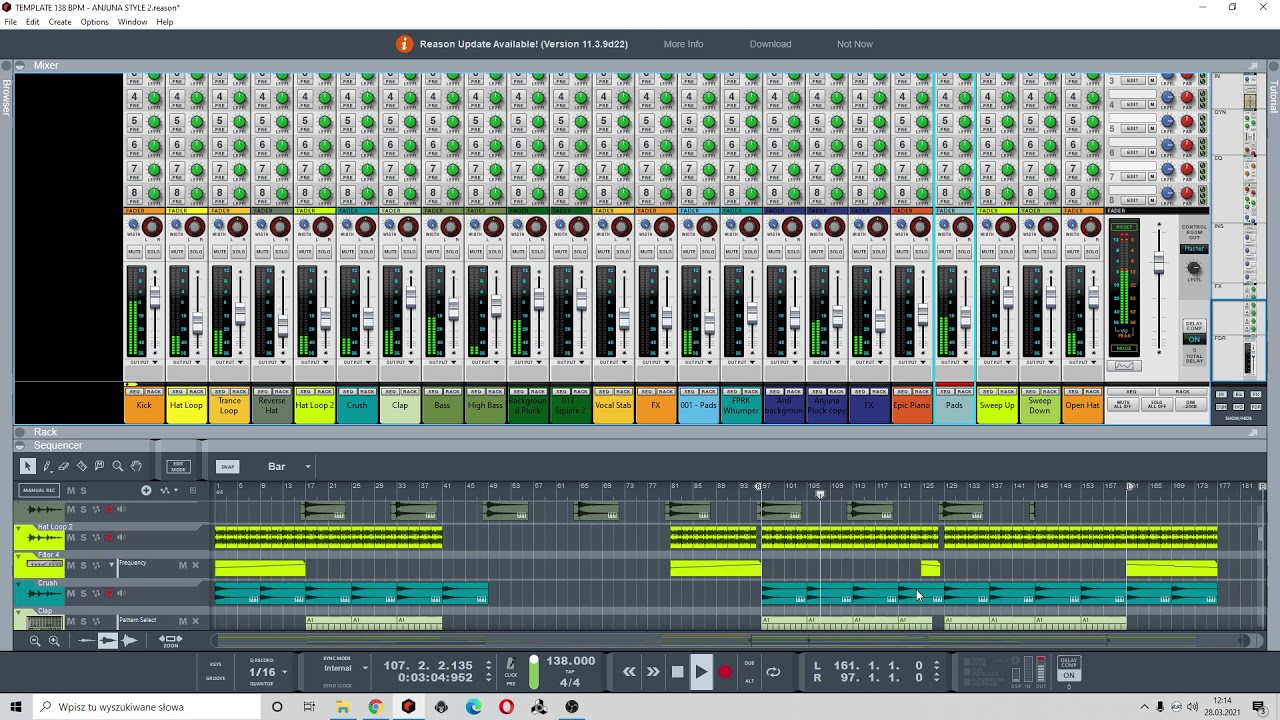This screenshot has height=720, width=1280.
Task: Click the Stop transport button
Action: click(x=677, y=672)
